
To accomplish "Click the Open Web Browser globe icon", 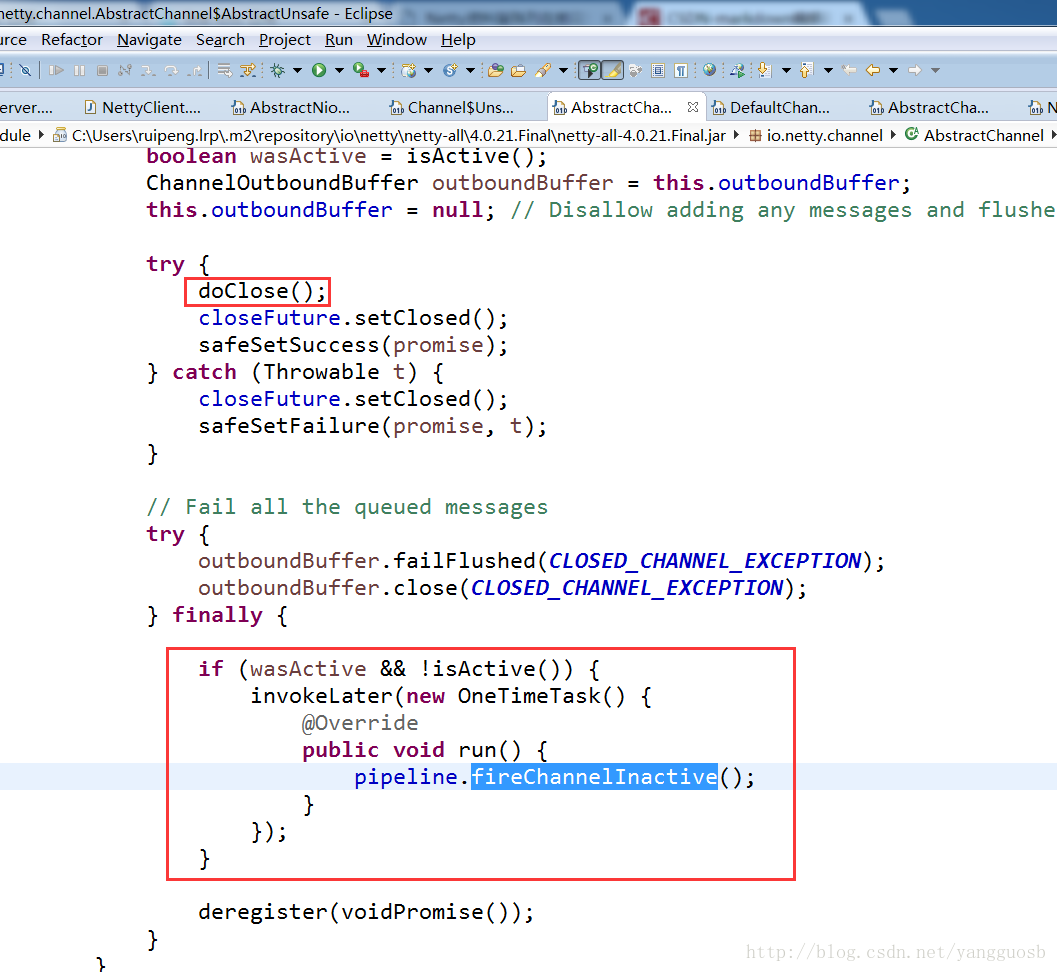I will [709, 69].
